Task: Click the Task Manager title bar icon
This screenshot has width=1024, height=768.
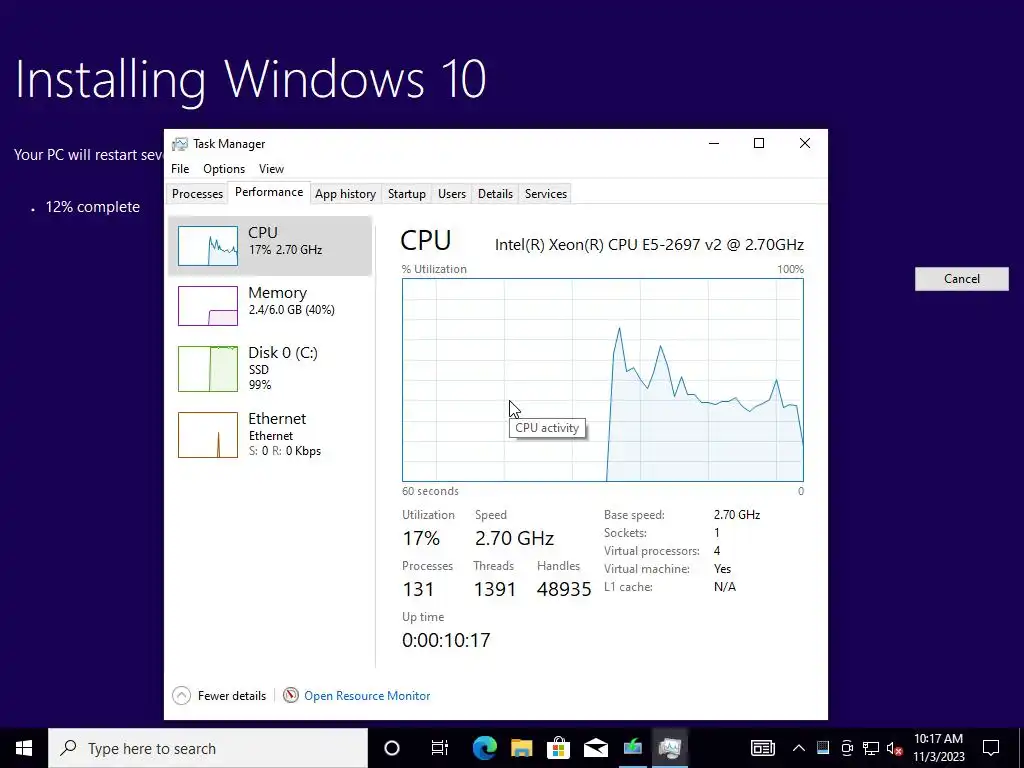Action: [x=179, y=144]
